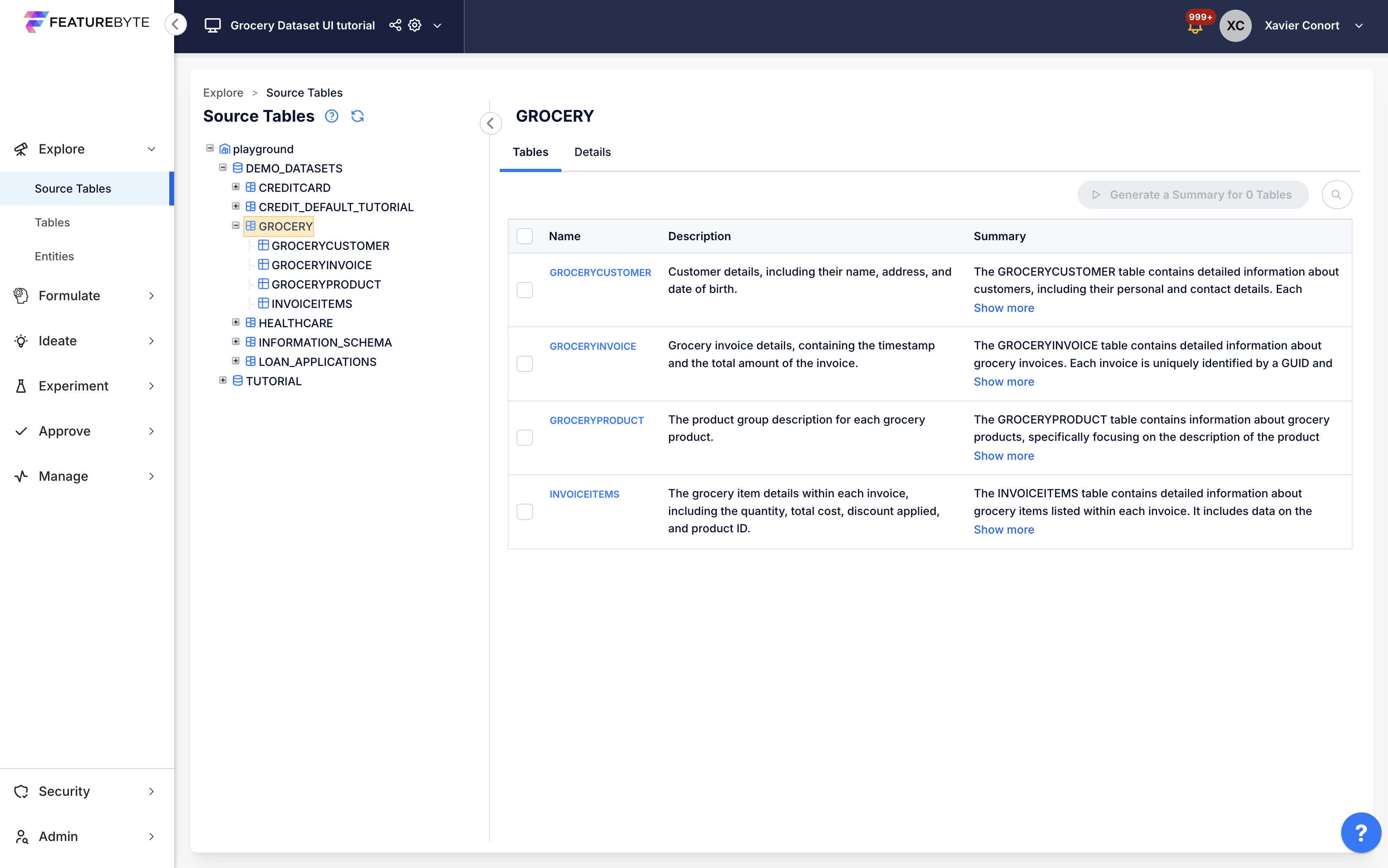The width and height of the screenshot is (1388, 868).
Task: Expand the CREDITCARD schema node
Action: tap(236, 187)
